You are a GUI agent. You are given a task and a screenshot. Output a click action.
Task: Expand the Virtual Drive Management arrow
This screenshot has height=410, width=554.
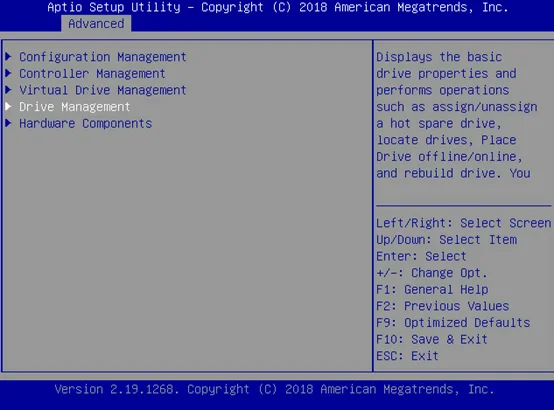8,89
